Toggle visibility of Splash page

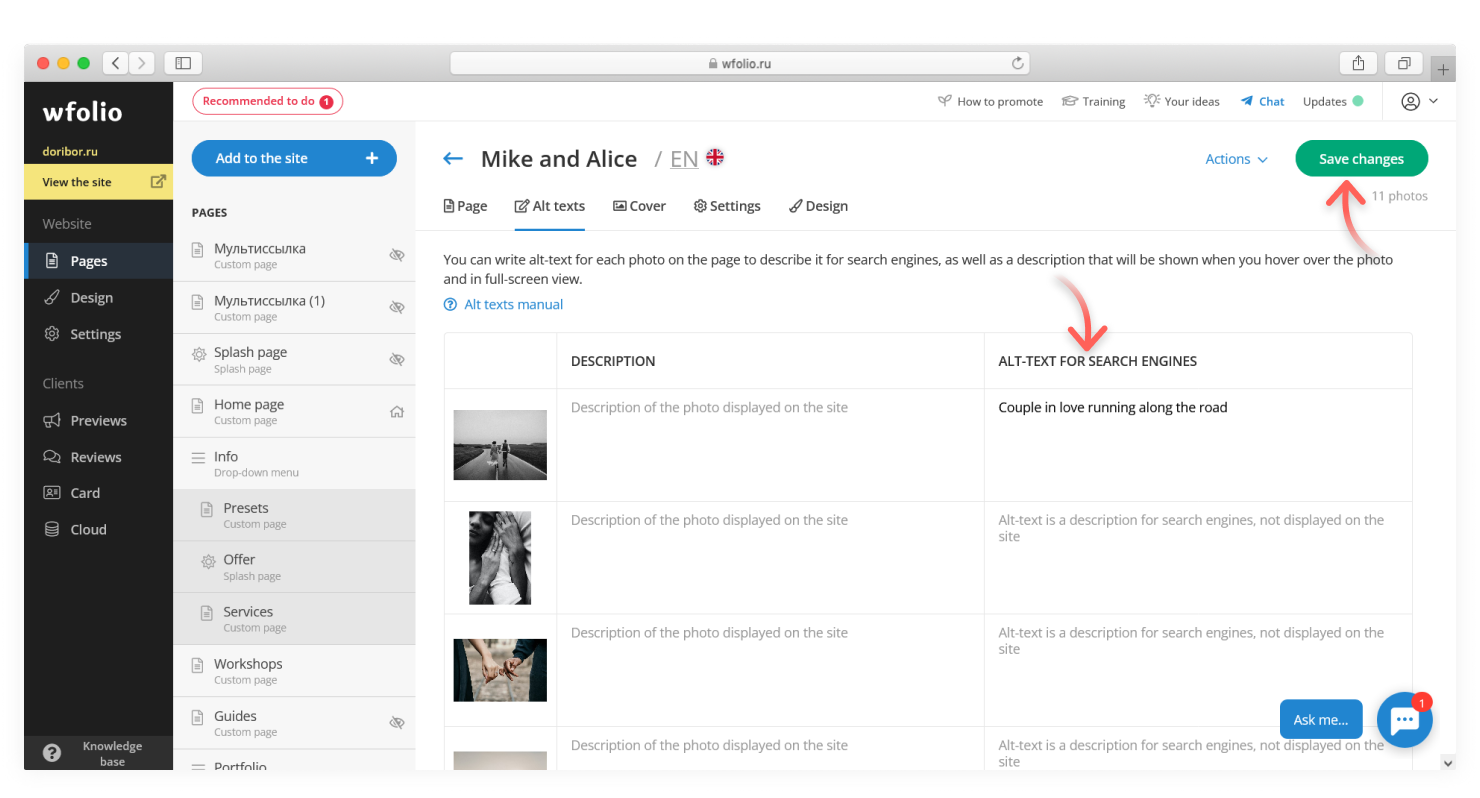pyautogui.click(x=397, y=359)
